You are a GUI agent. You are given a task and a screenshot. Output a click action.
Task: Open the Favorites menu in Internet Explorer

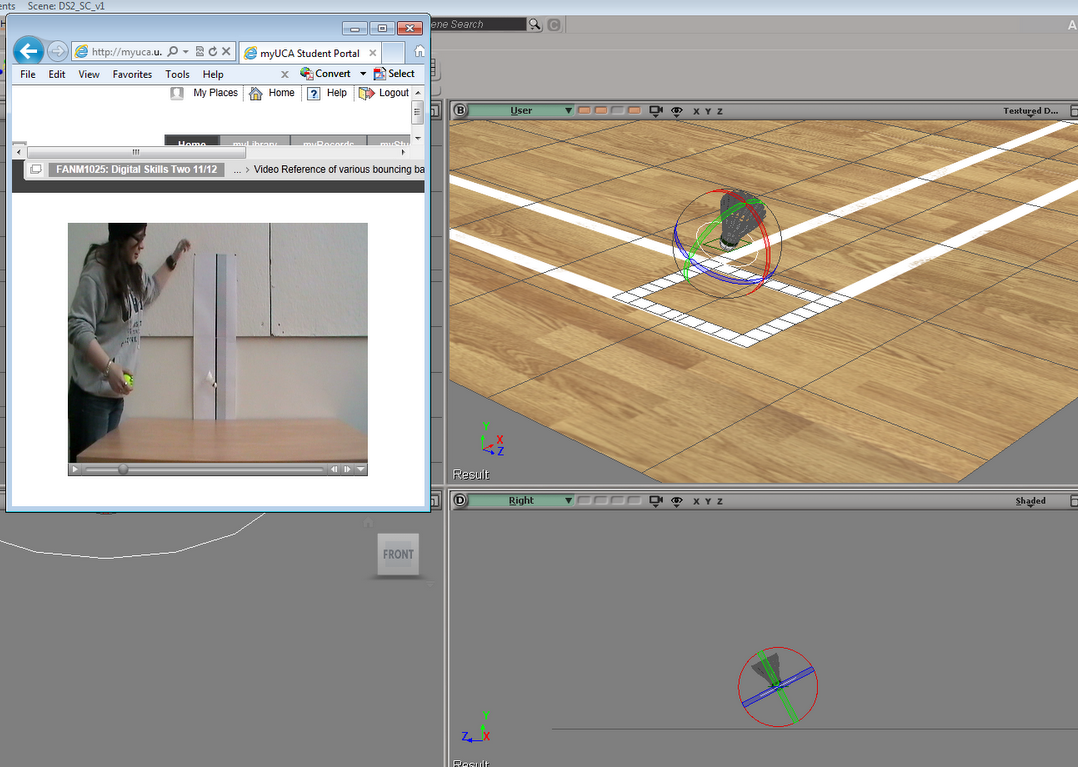[132, 73]
